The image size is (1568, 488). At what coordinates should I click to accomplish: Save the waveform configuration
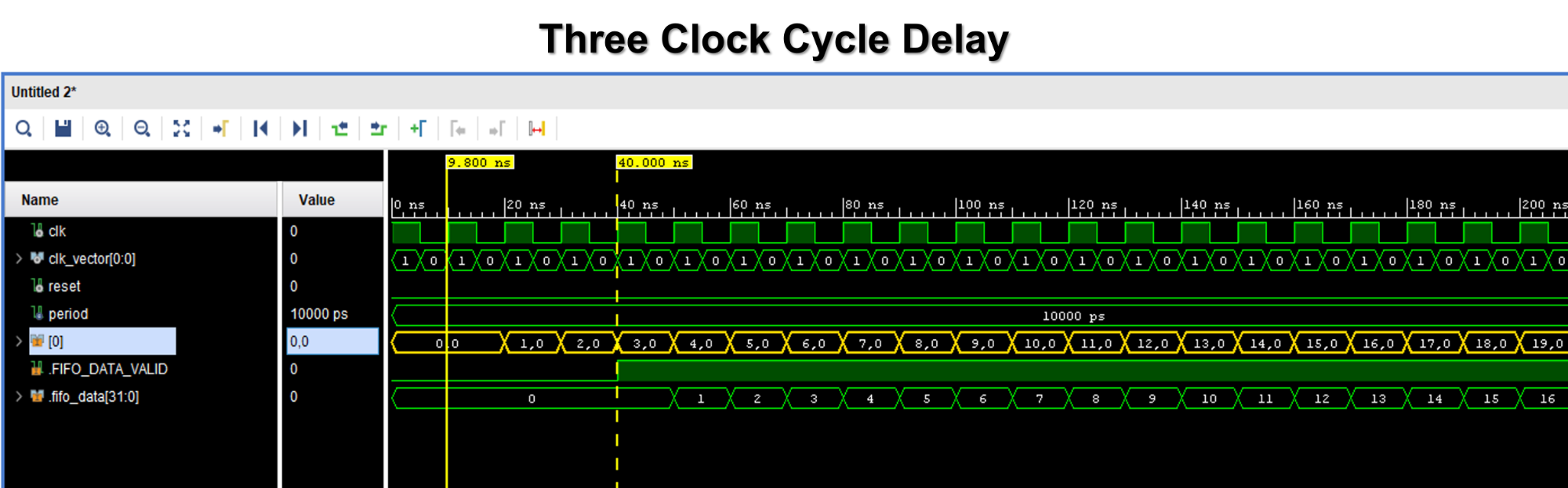click(x=63, y=128)
